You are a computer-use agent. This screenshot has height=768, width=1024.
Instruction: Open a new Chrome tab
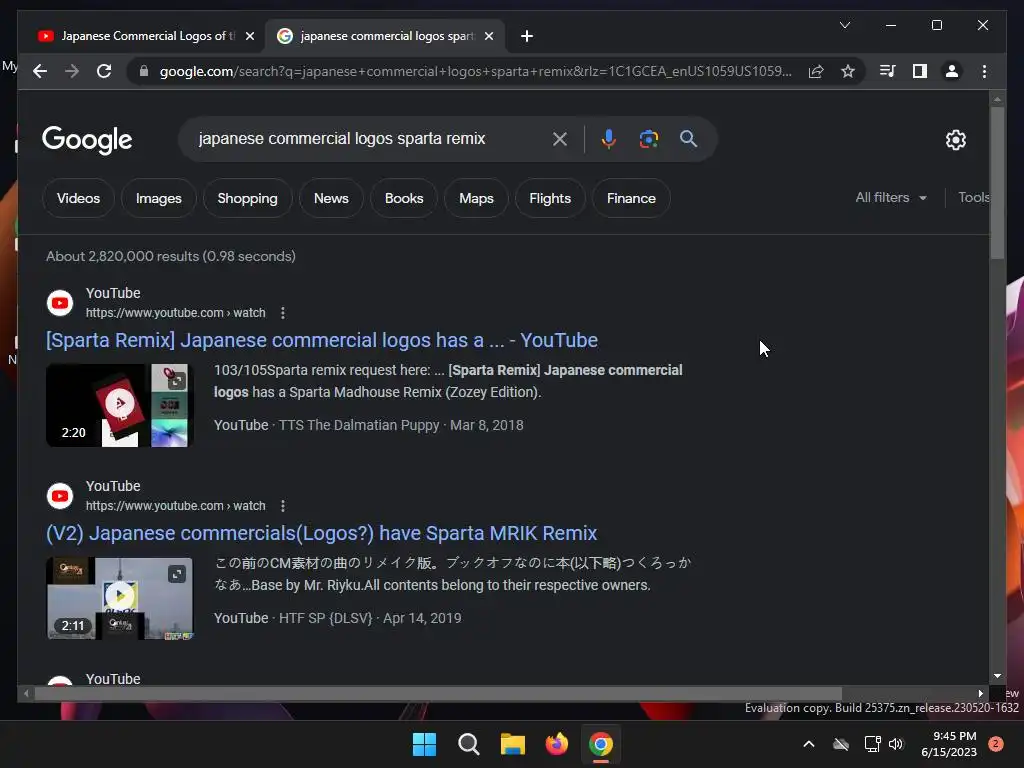pos(527,36)
